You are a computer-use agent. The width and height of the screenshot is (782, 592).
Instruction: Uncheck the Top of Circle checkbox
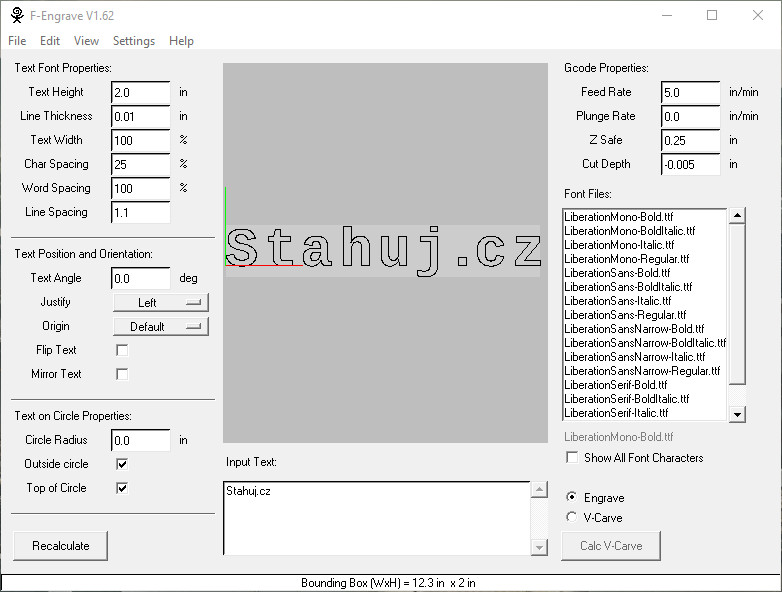(122, 488)
